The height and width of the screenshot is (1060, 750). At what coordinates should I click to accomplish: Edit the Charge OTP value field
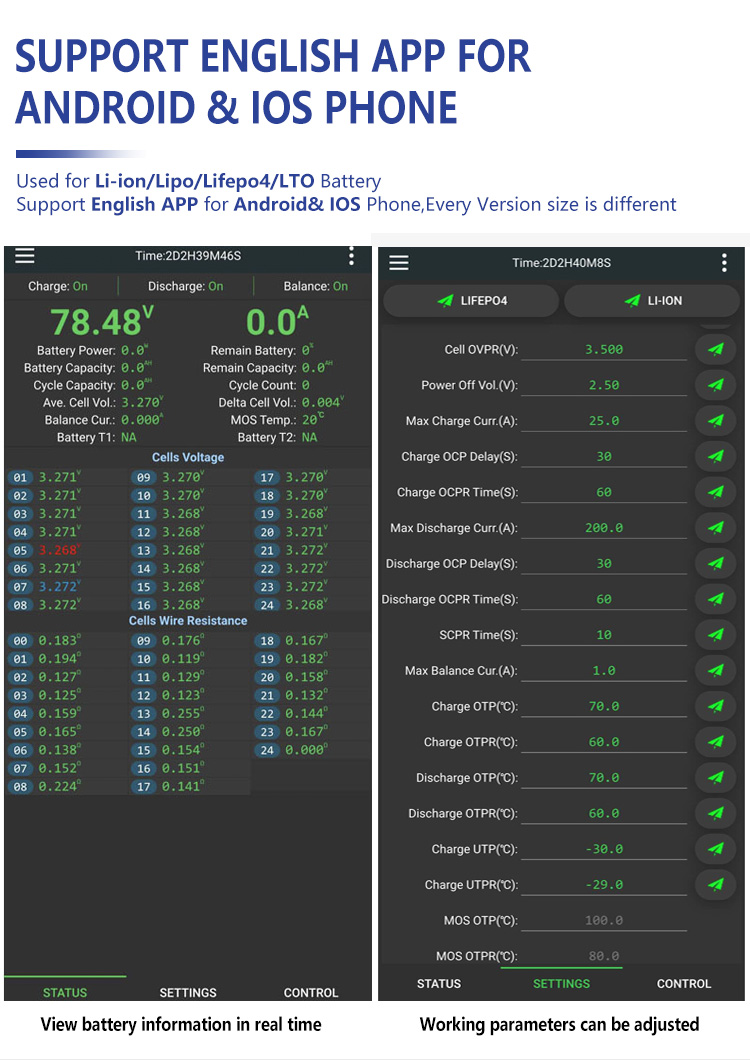click(604, 706)
